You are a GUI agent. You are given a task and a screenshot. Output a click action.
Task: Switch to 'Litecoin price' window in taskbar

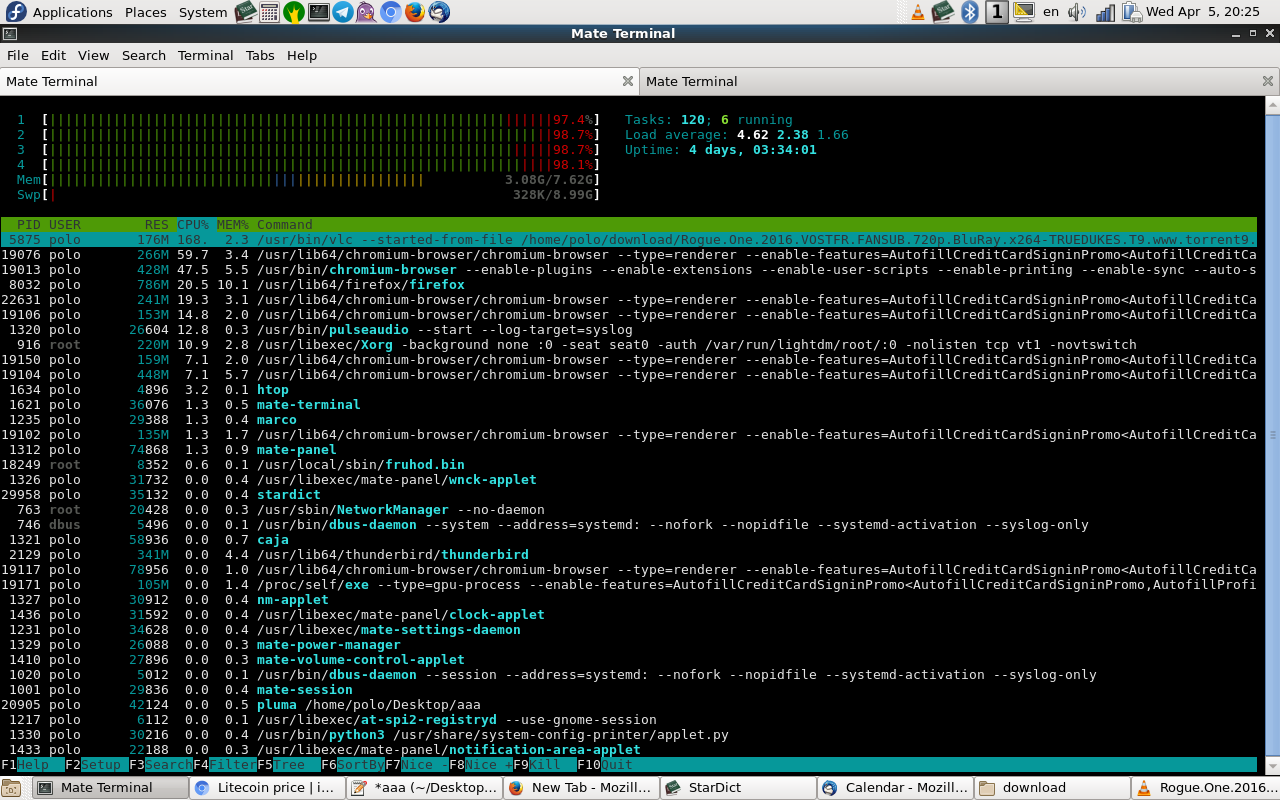[x=266, y=788]
